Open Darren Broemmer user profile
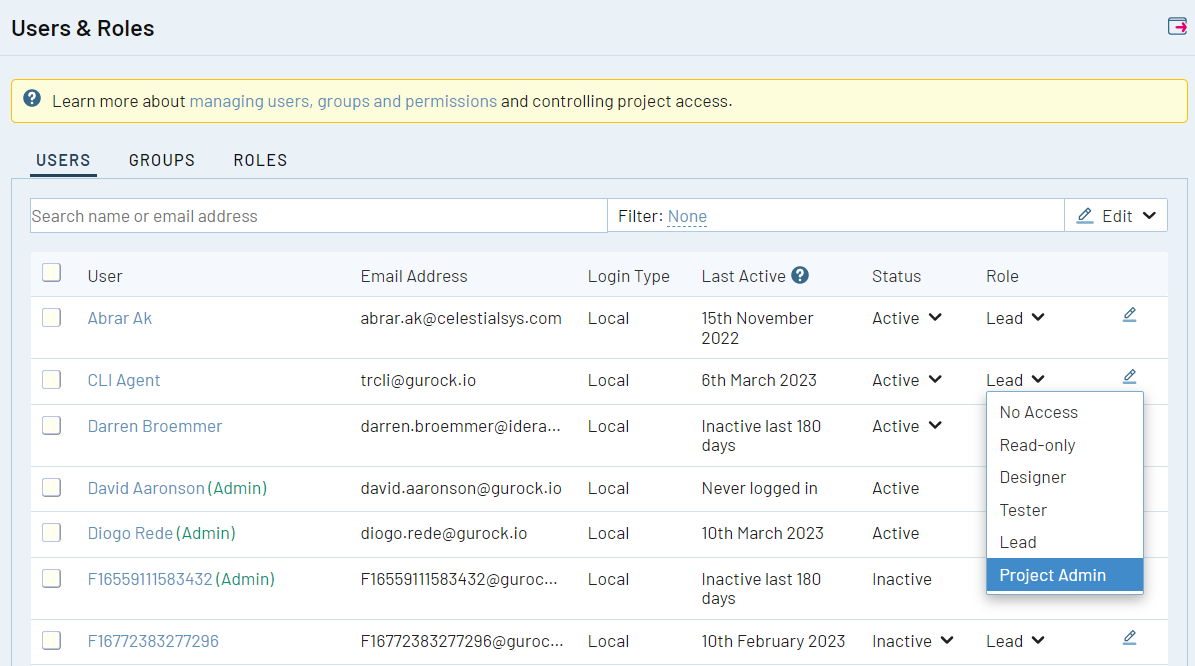The image size is (1195, 666). (155, 426)
